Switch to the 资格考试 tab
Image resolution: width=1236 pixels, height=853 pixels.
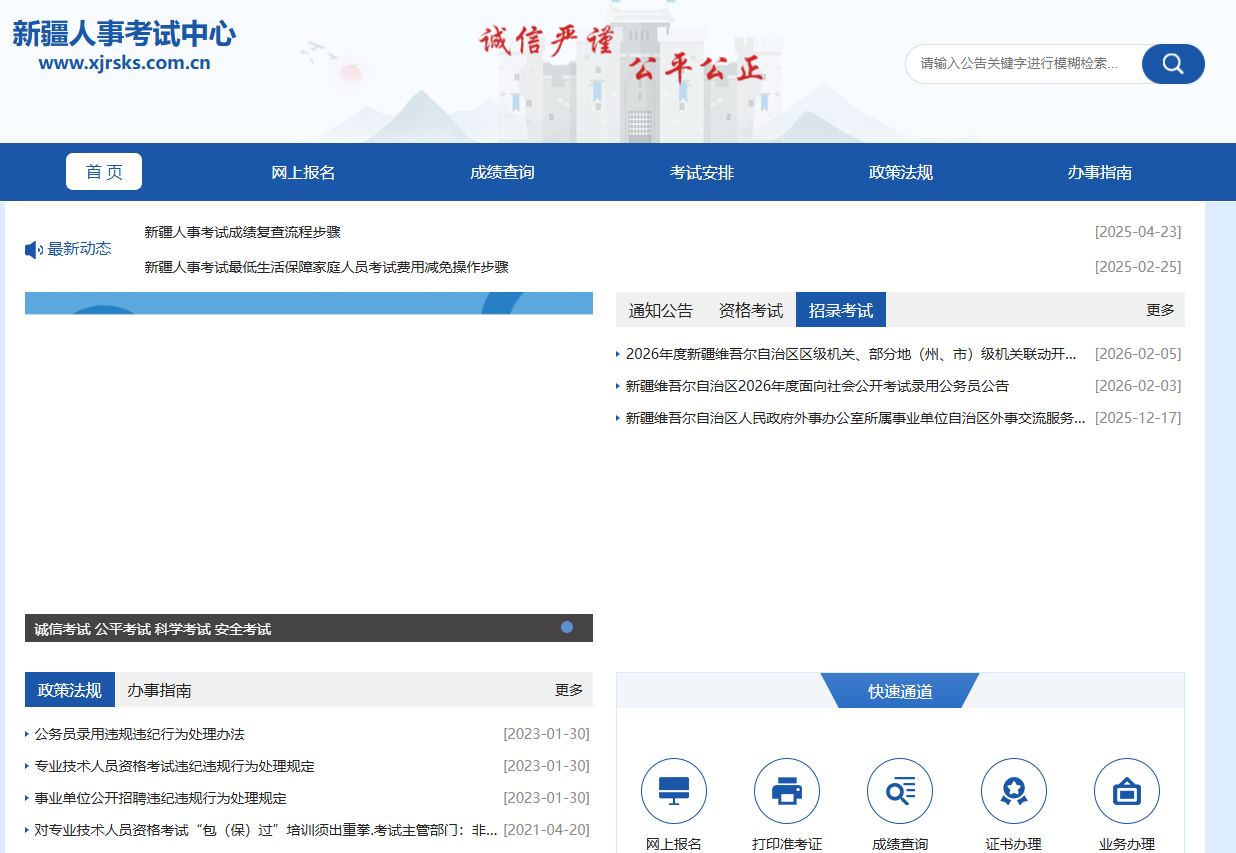(750, 310)
